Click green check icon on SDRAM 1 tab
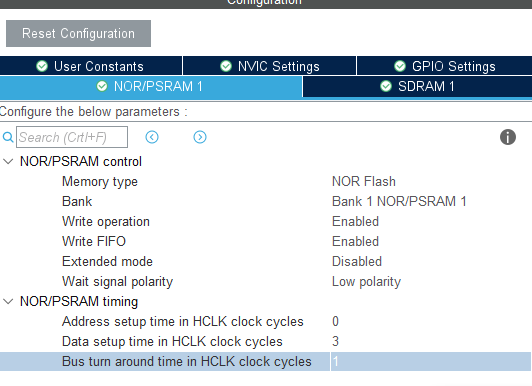Viewport: 532px width, 386px height. coord(386,86)
